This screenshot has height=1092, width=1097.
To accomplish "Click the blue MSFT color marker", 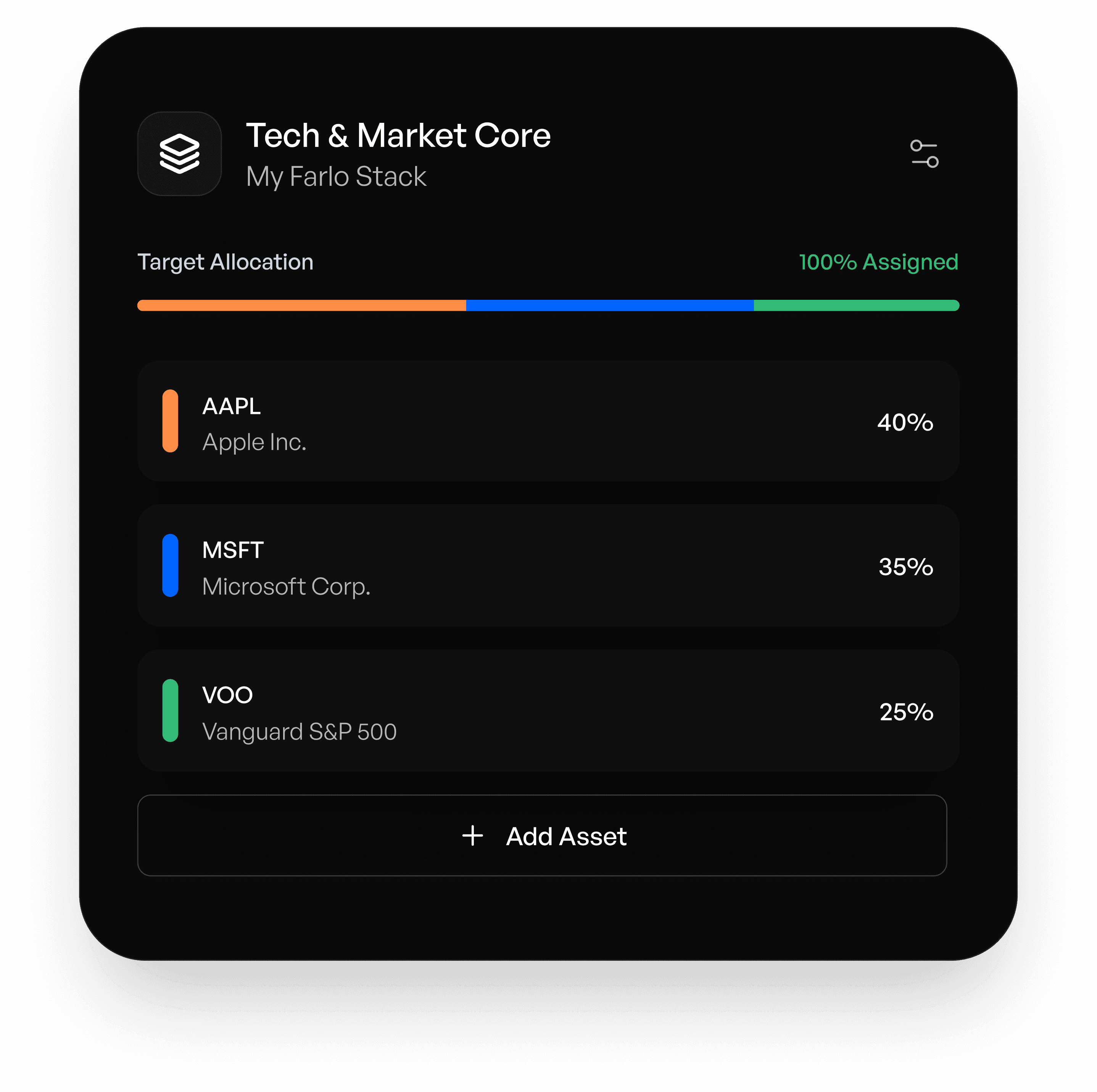I will 170,565.
